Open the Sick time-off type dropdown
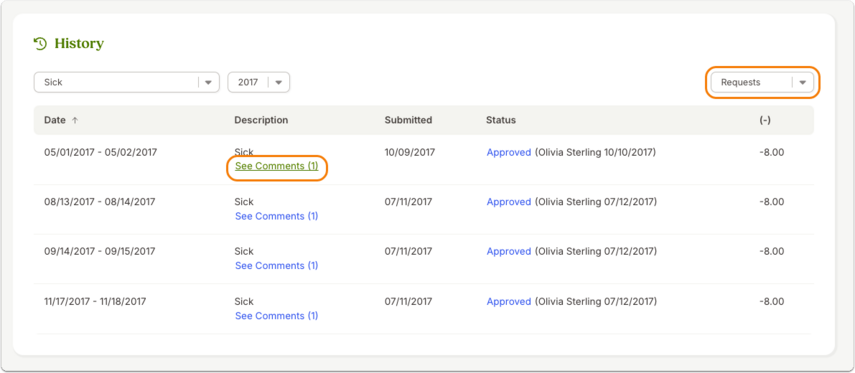855x373 pixels. 127,82
